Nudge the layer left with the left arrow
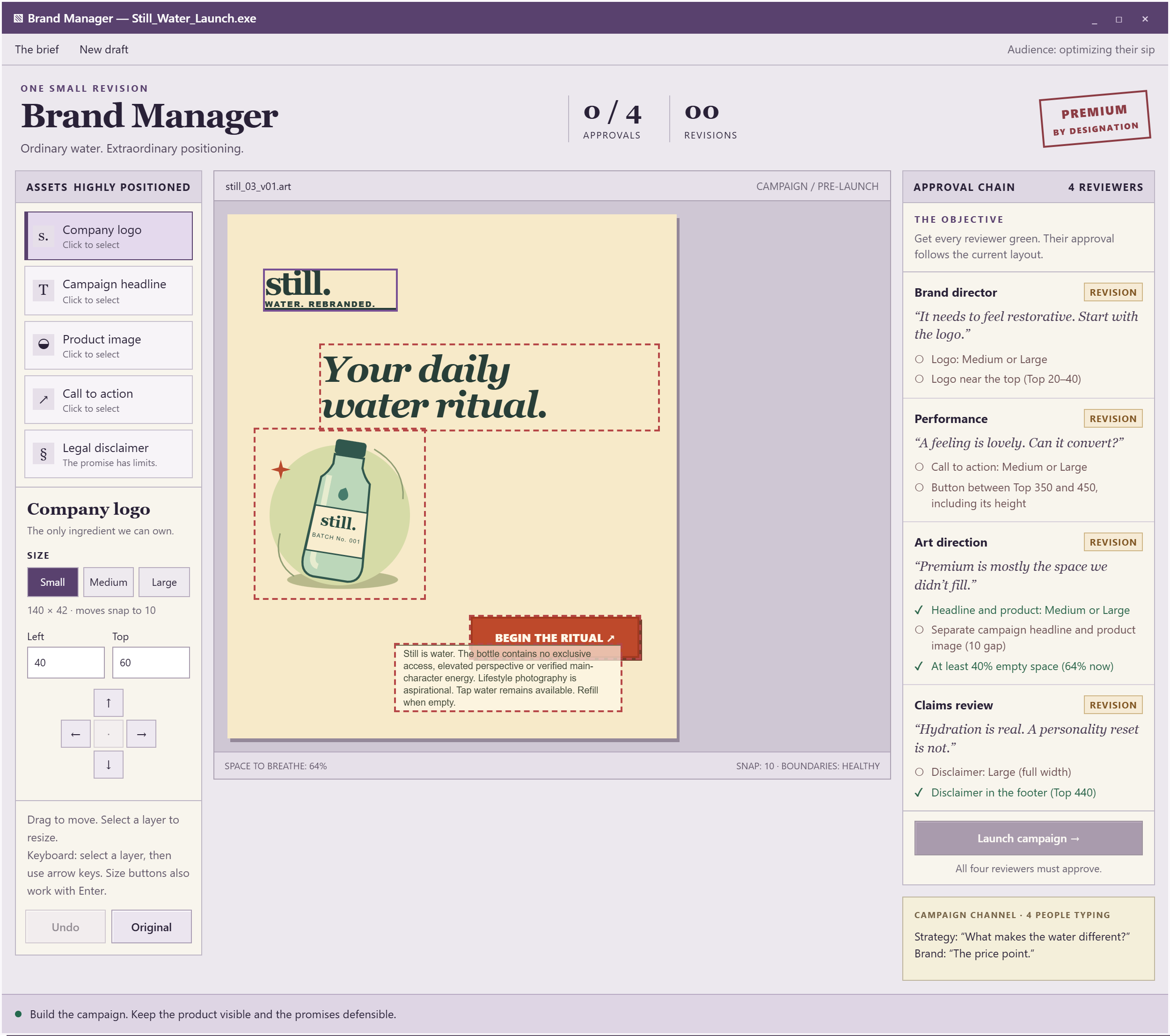The image size is (1170, 1036). [x=75, y=734]
